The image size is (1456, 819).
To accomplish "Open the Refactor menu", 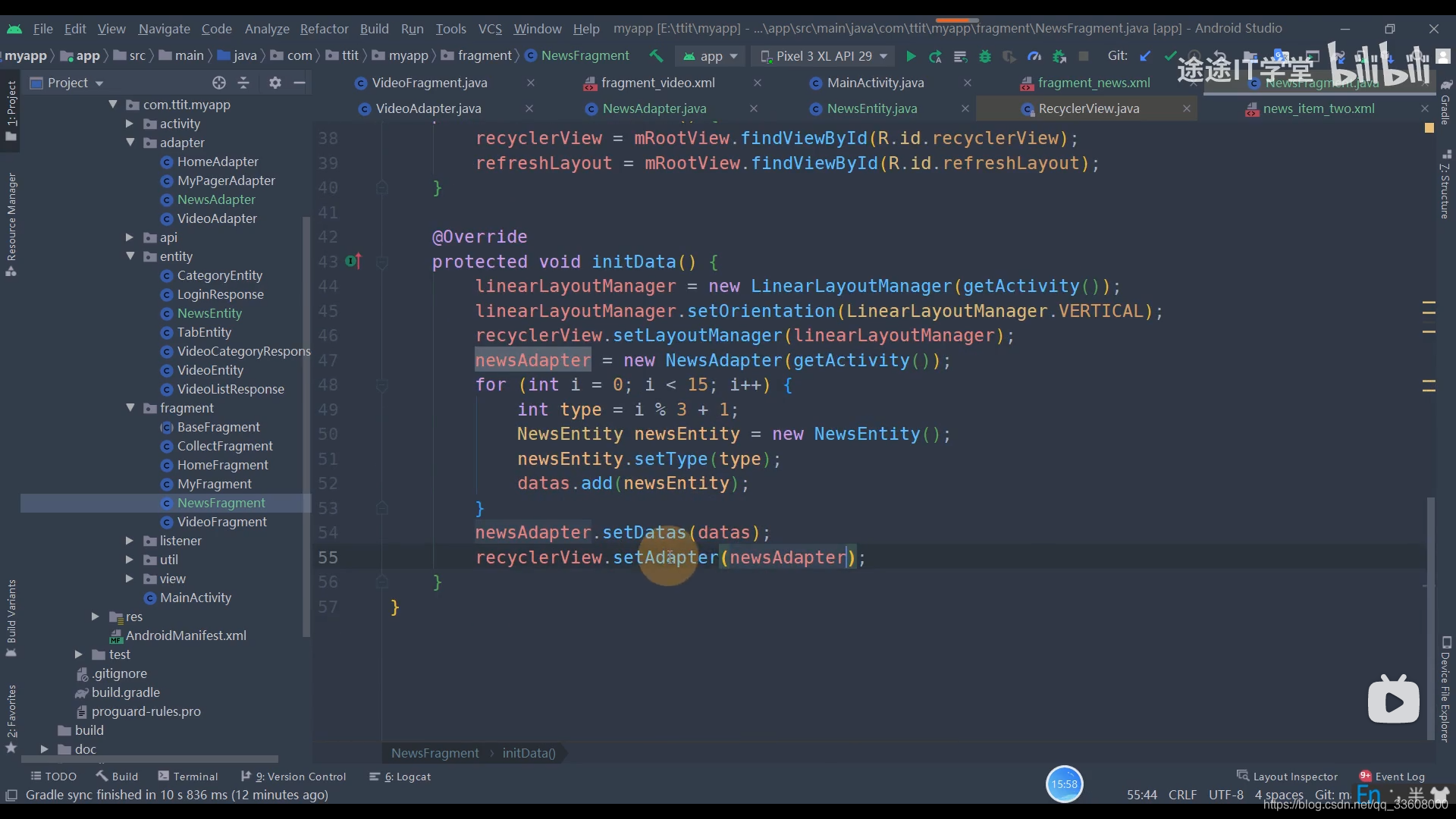I will [x=324, y=29].
